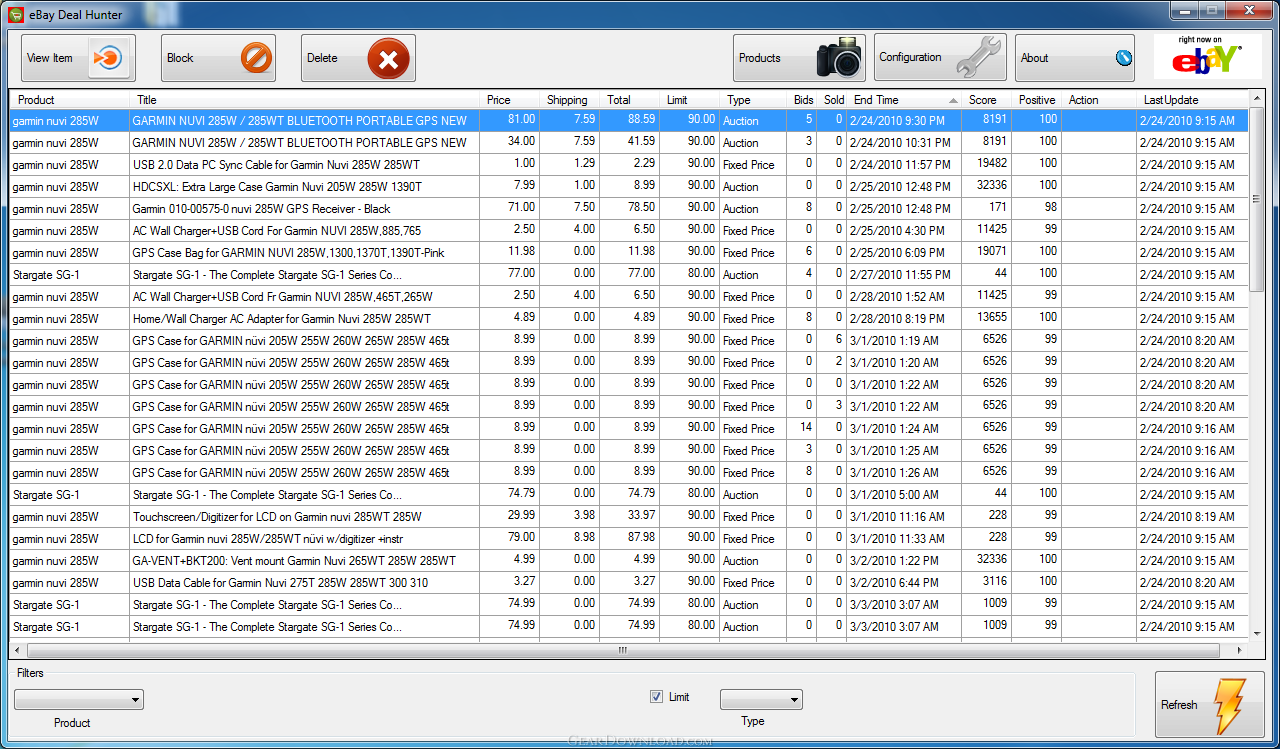Sort by the Sold column header
Viewport: 1280px width, 749px height.
coord(833,100)
